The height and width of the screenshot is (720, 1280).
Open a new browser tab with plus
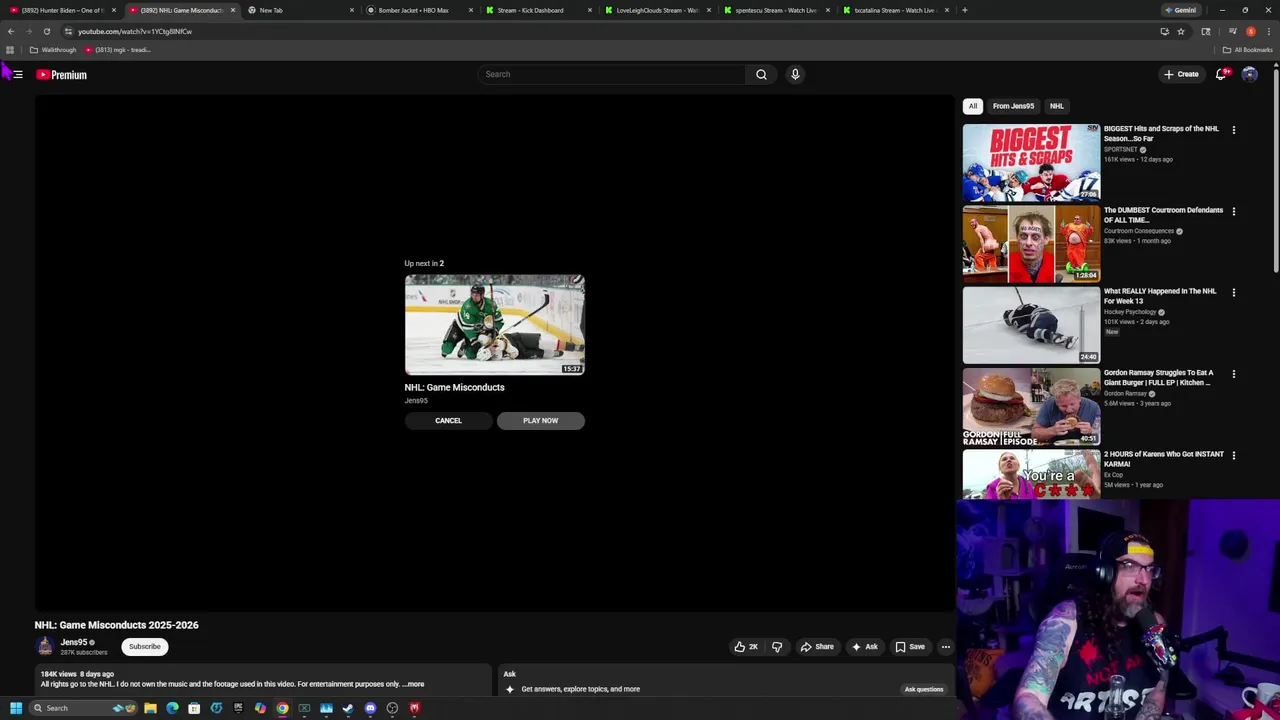964,10
